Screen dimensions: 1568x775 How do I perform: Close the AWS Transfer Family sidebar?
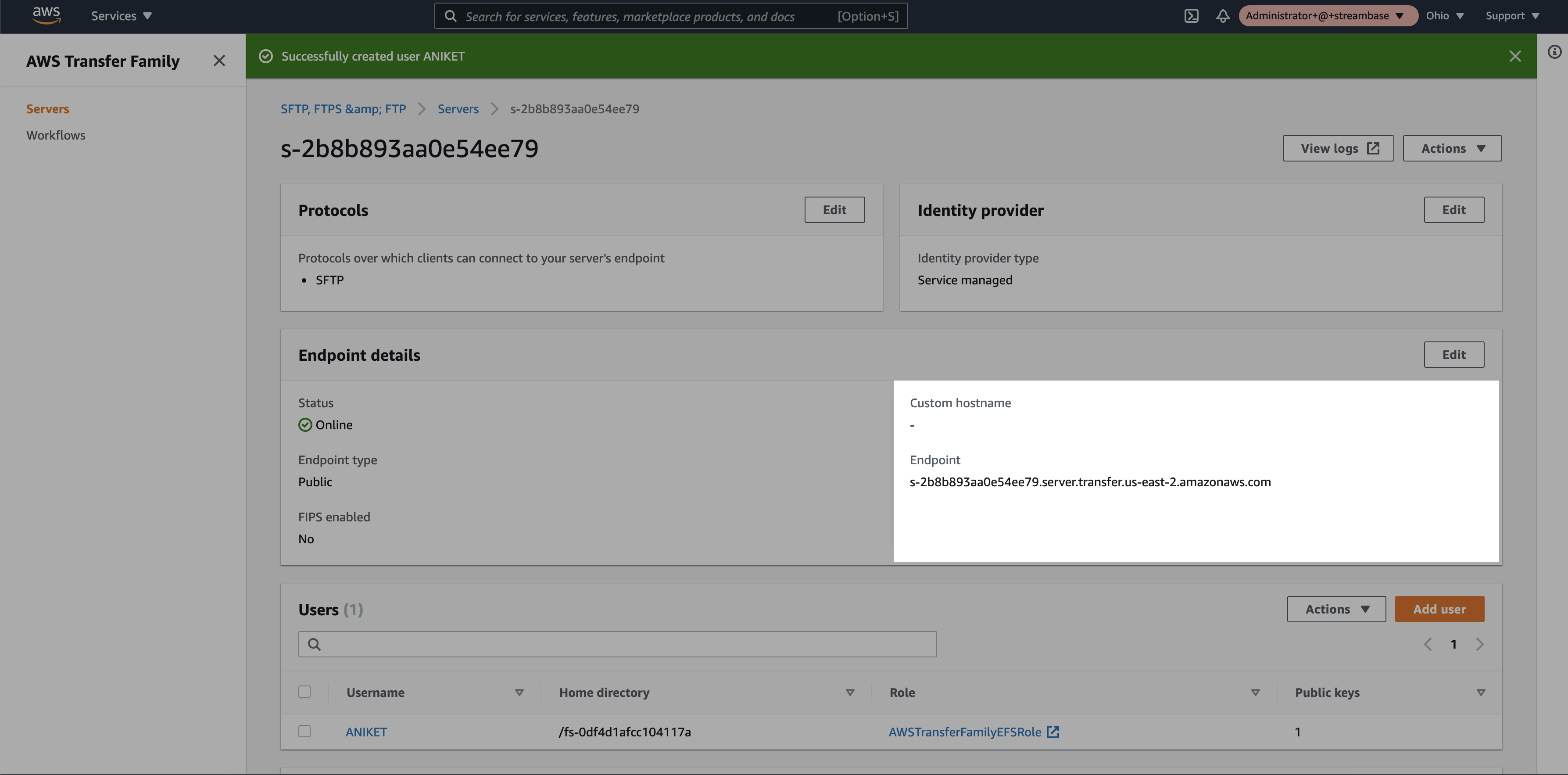[x=219, y=61]
